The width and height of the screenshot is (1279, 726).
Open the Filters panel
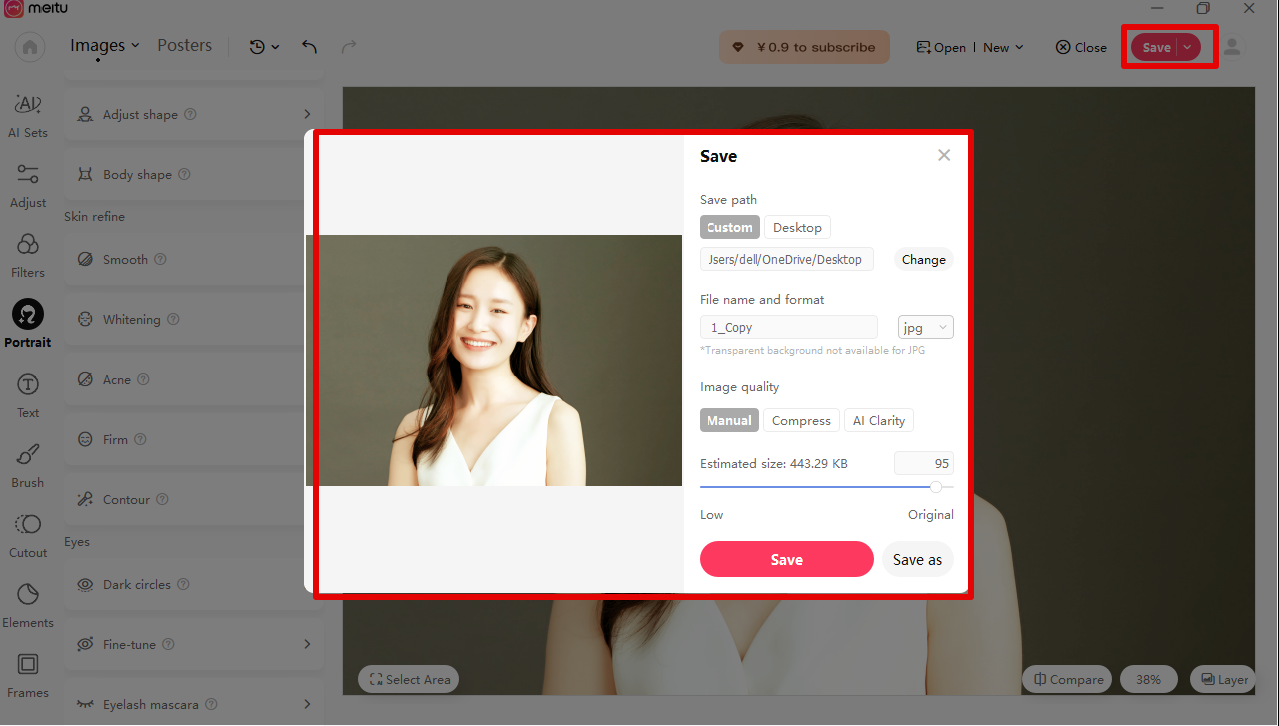(27, 254)
